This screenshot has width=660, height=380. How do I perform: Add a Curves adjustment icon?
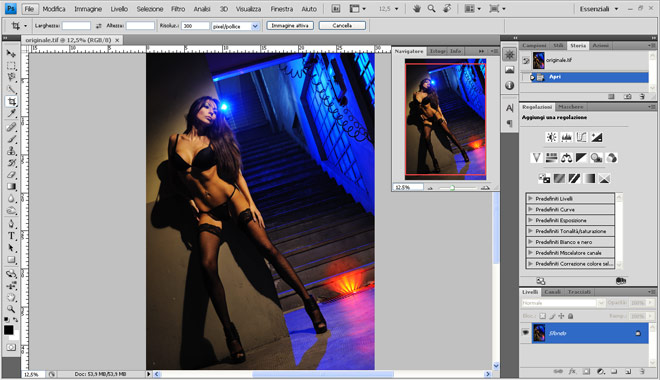click(x=581, y=137)
